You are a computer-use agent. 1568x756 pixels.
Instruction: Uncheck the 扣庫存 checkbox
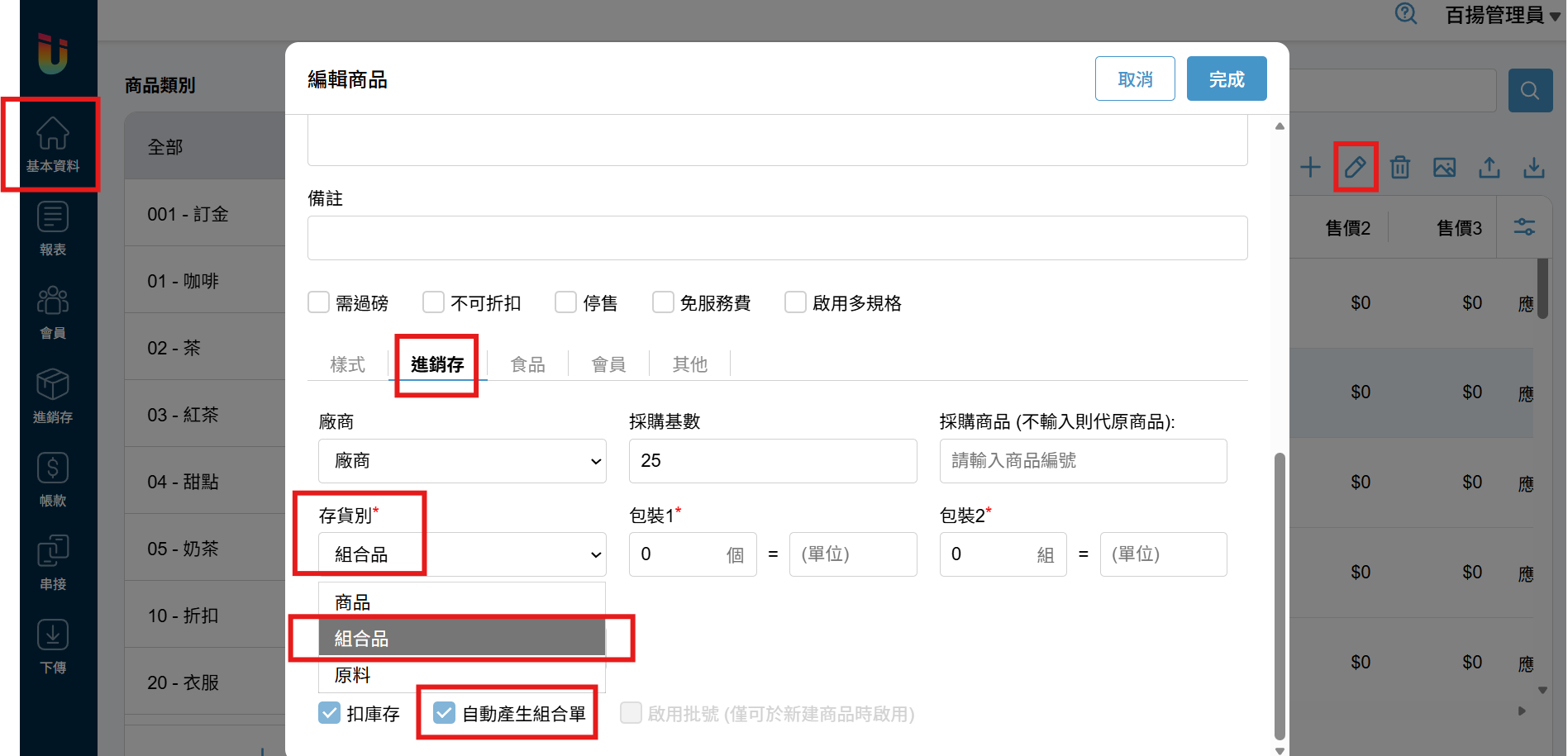[329, 713]
